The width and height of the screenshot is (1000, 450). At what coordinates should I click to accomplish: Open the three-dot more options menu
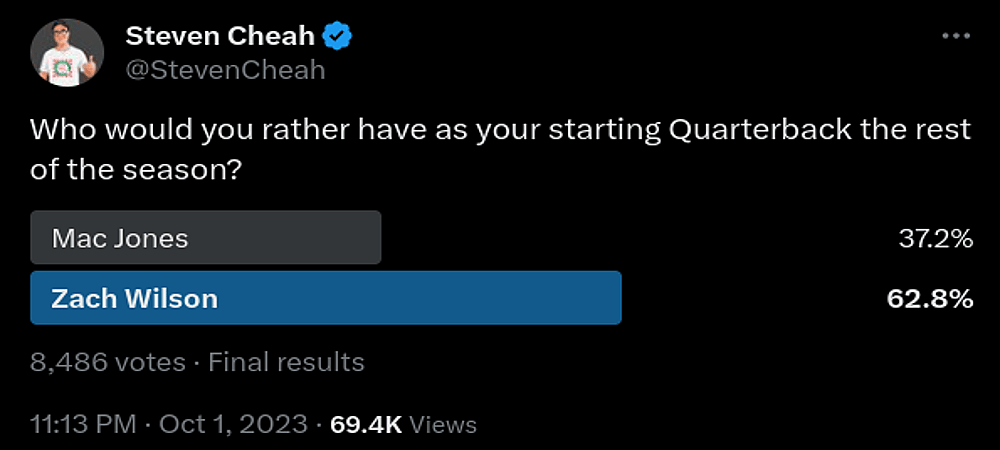[x=956, y=37]
